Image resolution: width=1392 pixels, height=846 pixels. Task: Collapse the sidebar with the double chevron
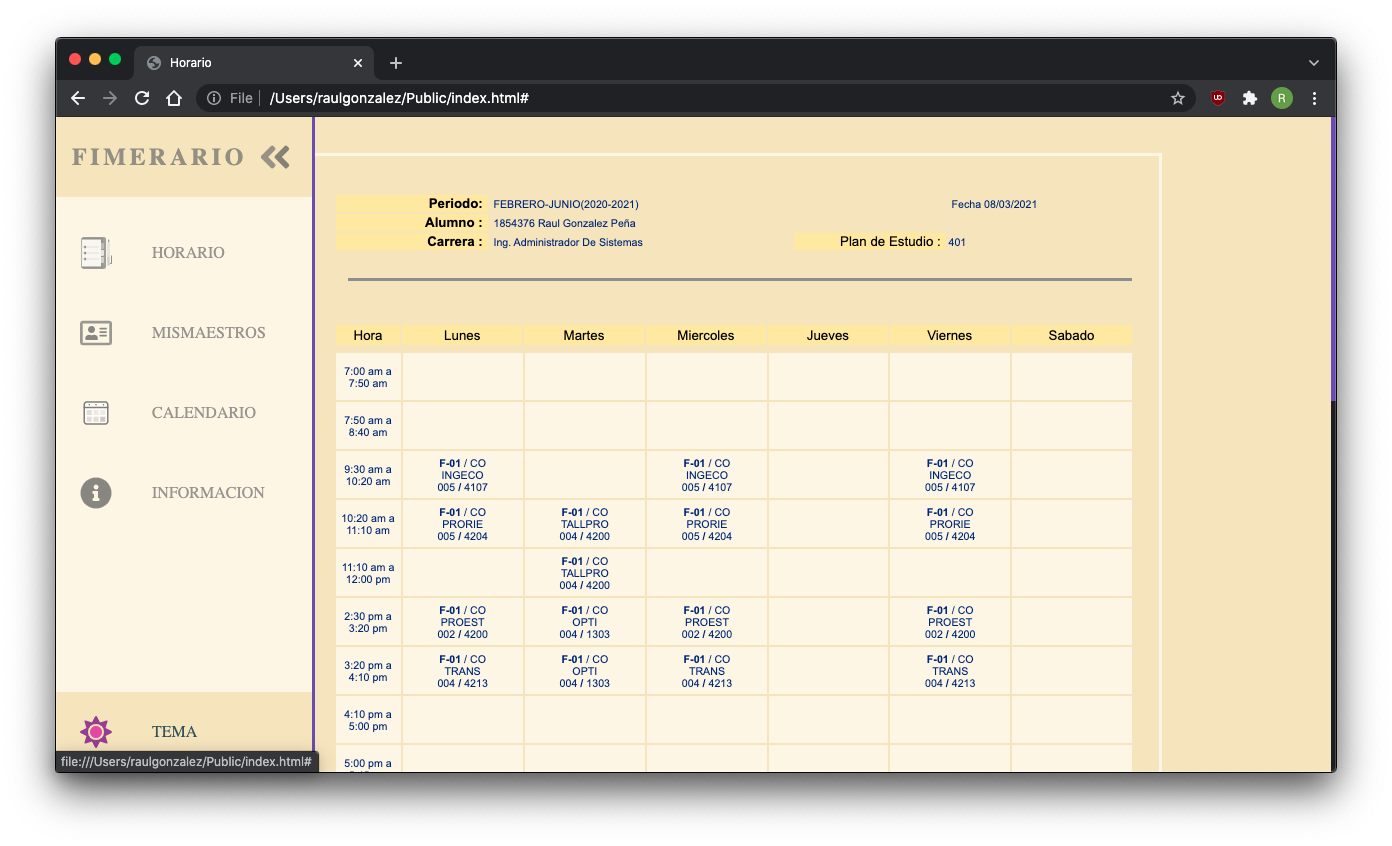275,157
